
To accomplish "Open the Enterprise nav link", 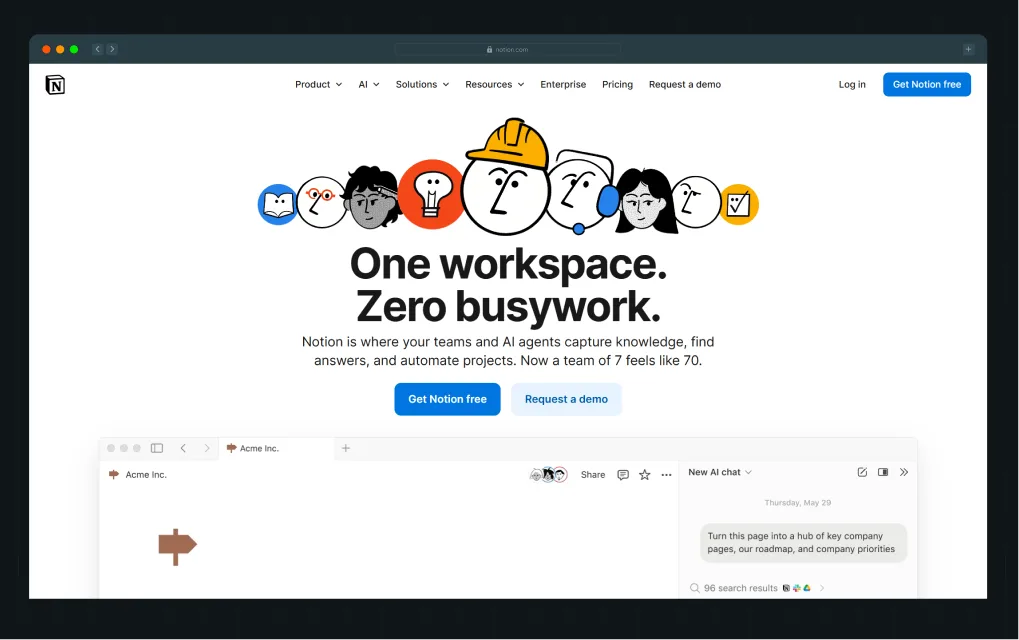I will [563, 84].
